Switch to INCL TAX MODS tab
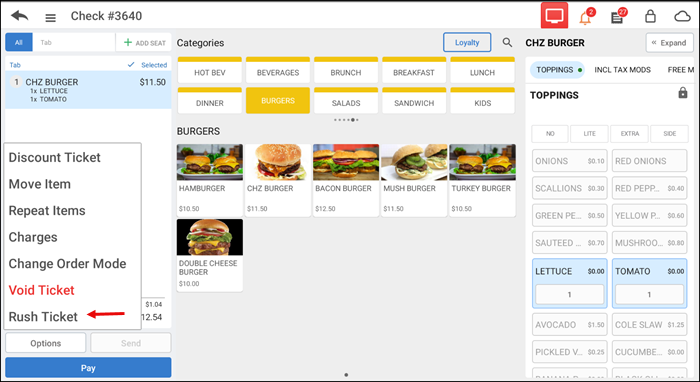The width and height of the screenshot is (700, 382). pos(622,70)
